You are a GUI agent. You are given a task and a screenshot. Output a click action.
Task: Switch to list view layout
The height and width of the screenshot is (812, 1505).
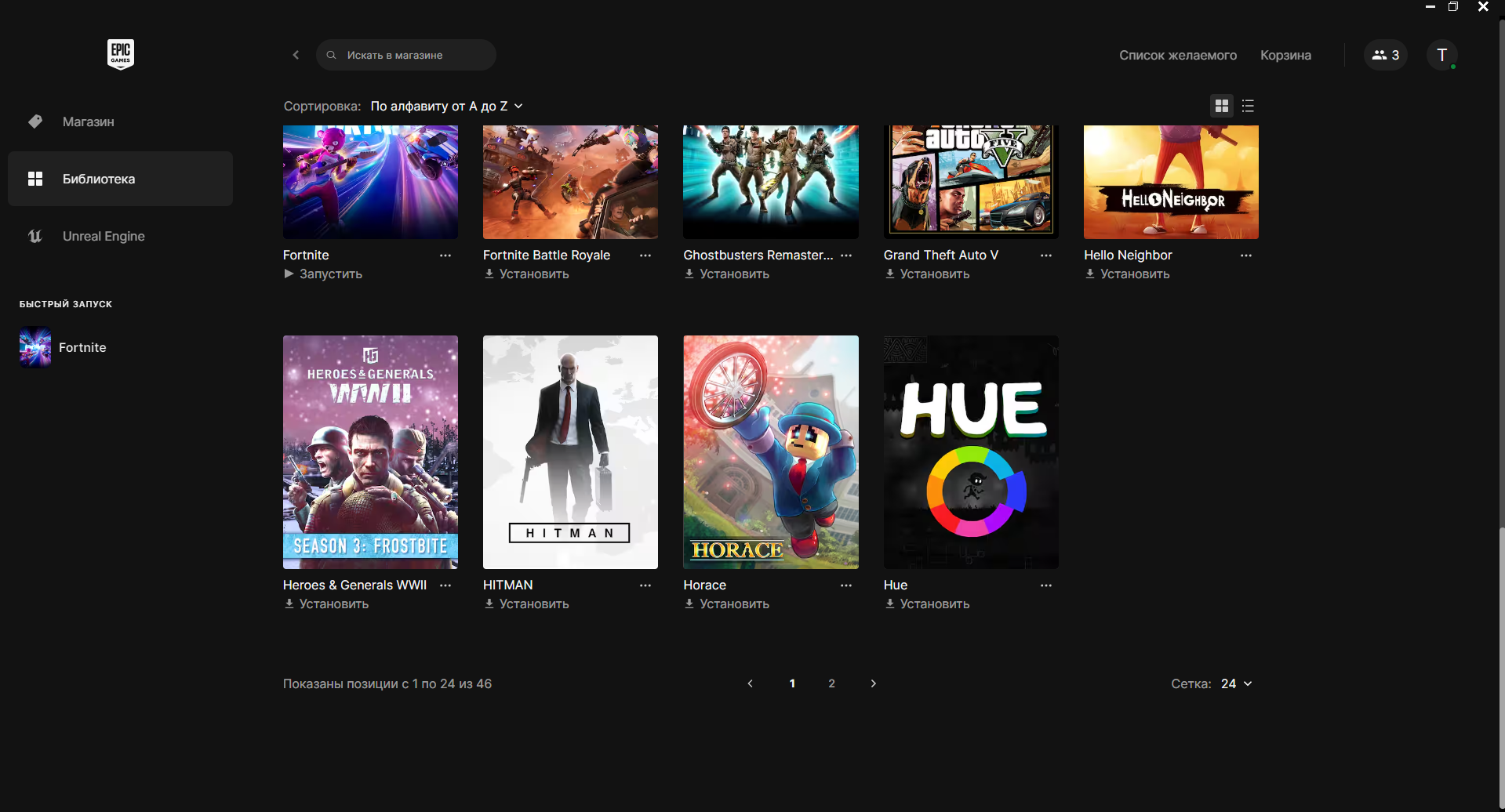tap(1248, 106)
